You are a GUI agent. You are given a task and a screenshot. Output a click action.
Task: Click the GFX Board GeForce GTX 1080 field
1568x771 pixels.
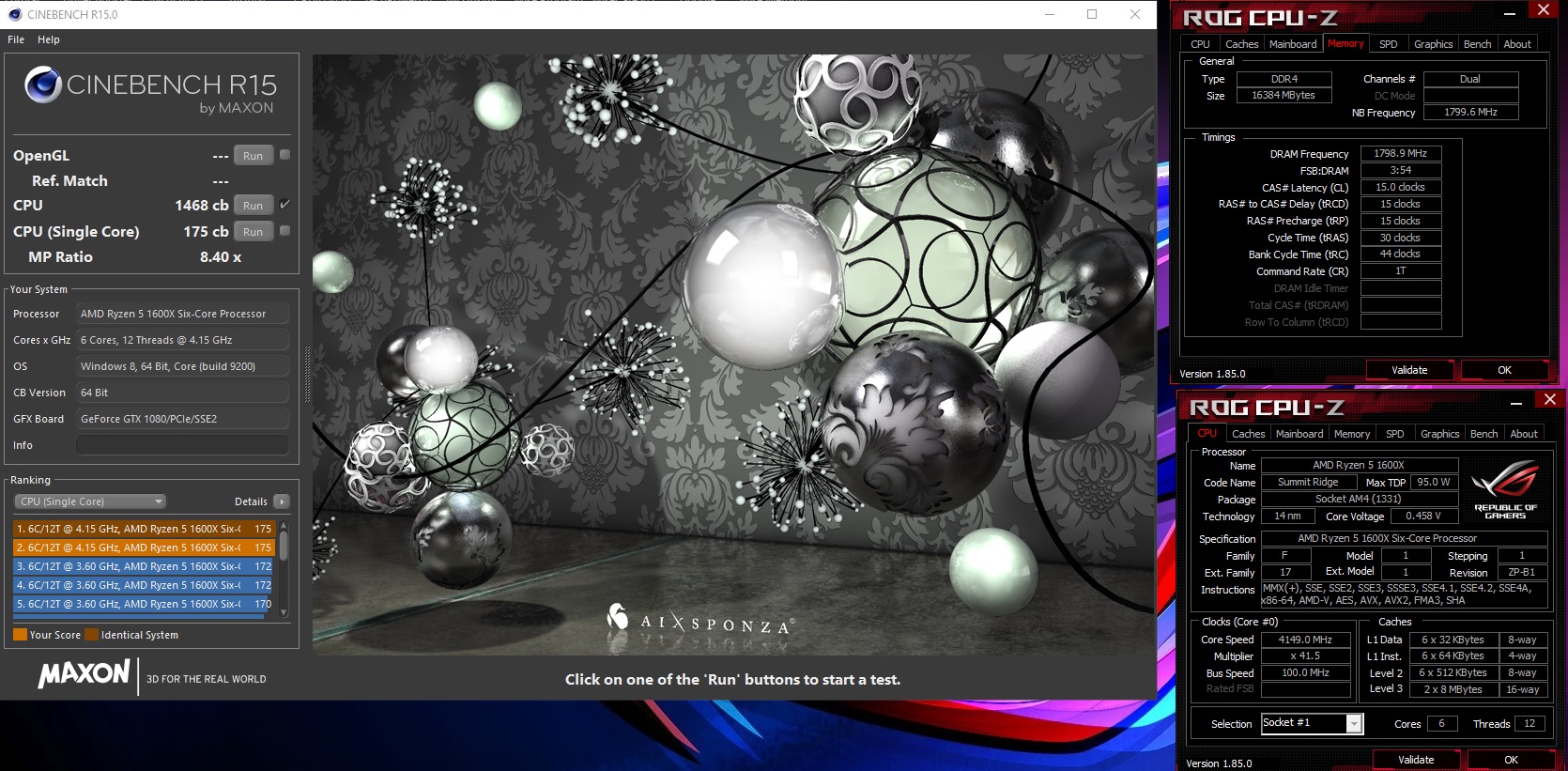(182, 419)
